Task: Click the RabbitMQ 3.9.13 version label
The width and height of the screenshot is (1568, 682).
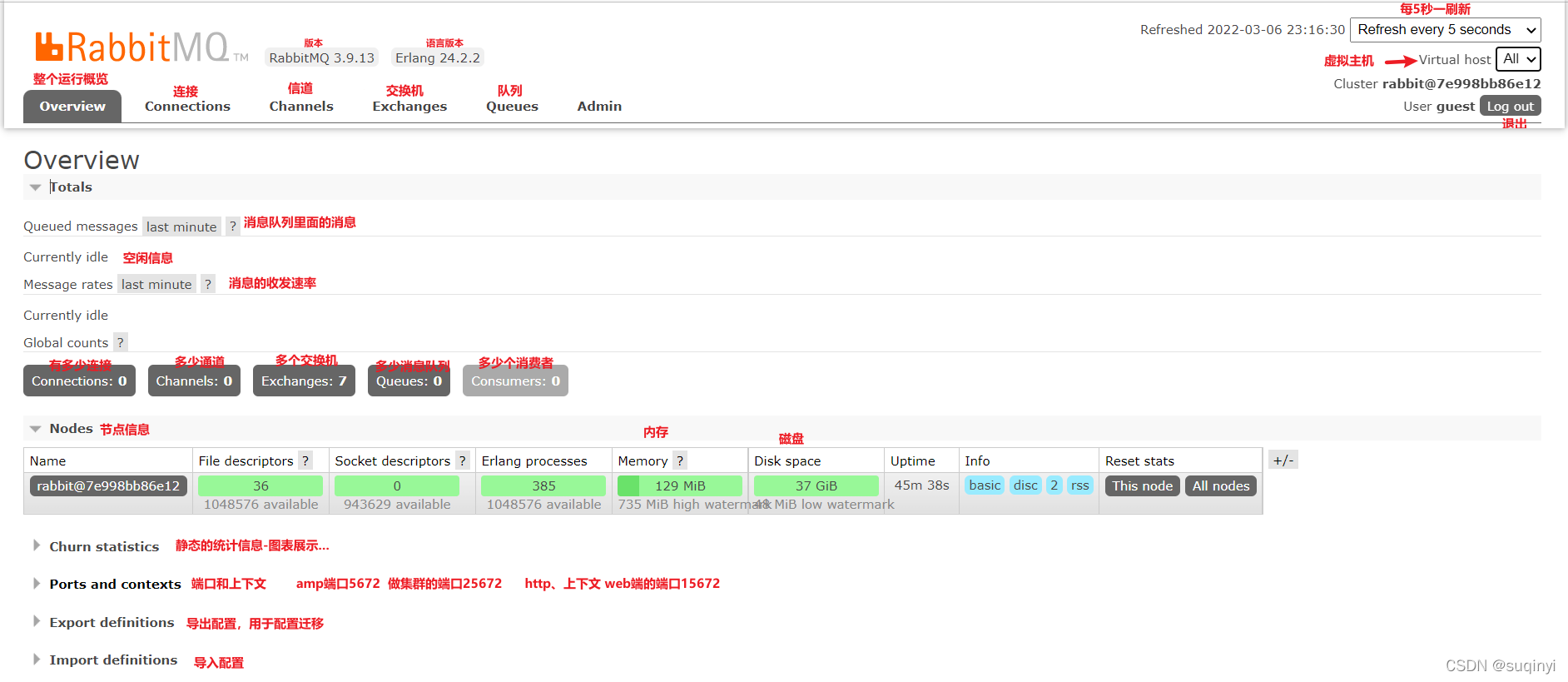Action: [x=321, y=57]
